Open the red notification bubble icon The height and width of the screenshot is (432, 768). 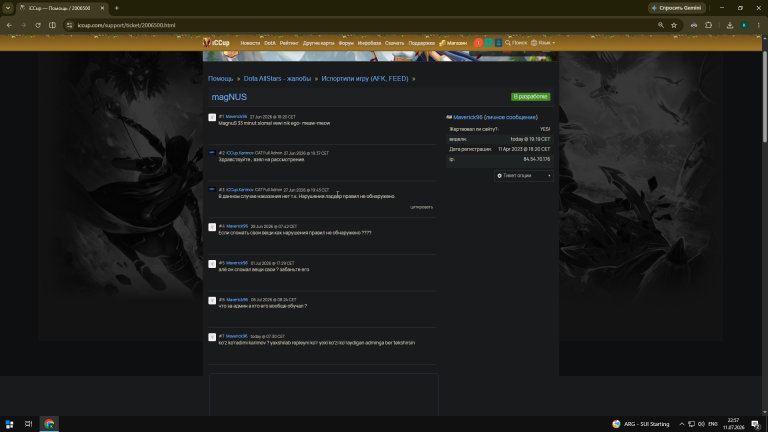[479, 43]
